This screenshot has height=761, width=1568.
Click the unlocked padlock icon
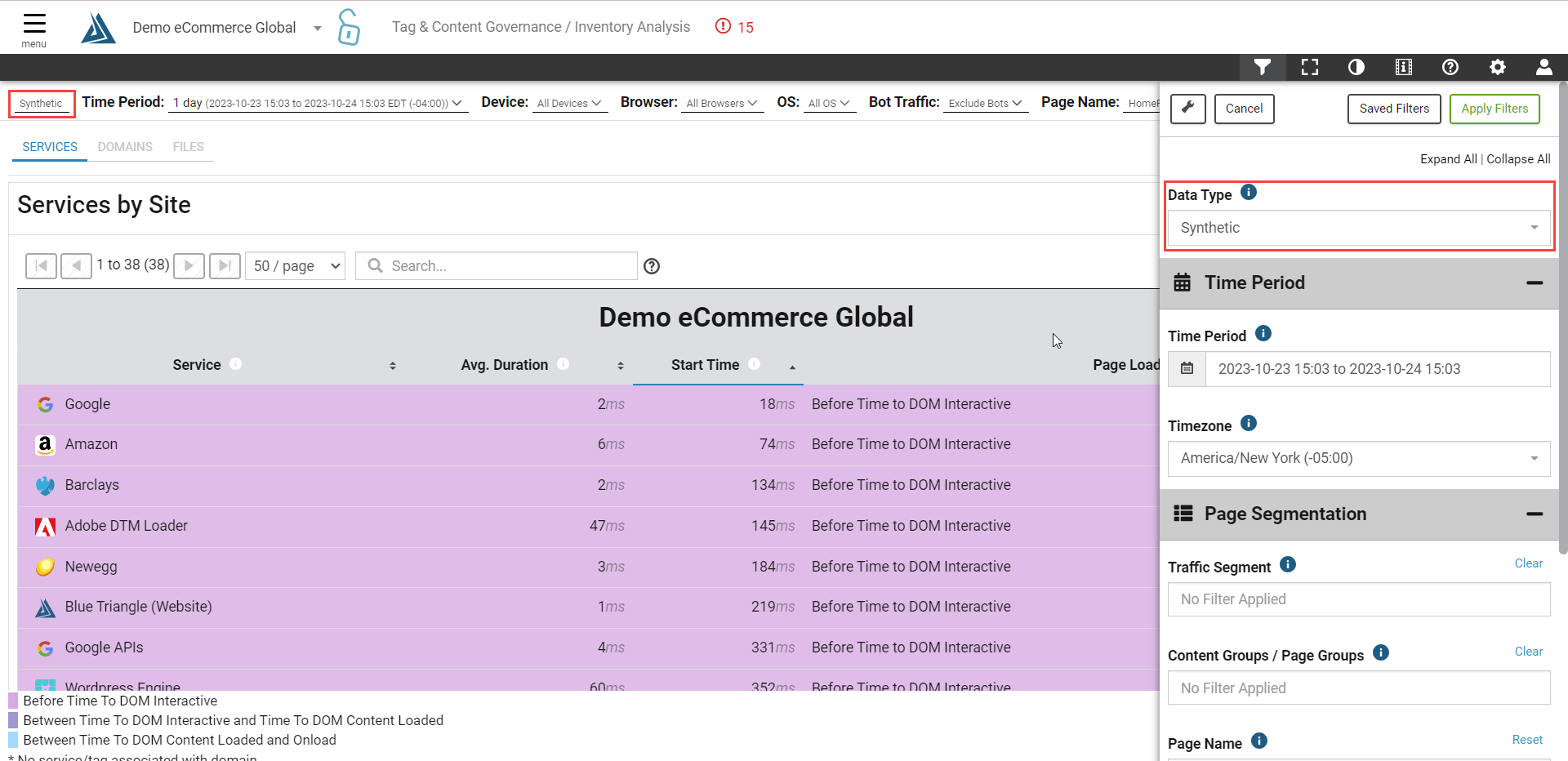pyautogui.click(x=349, y=27)
